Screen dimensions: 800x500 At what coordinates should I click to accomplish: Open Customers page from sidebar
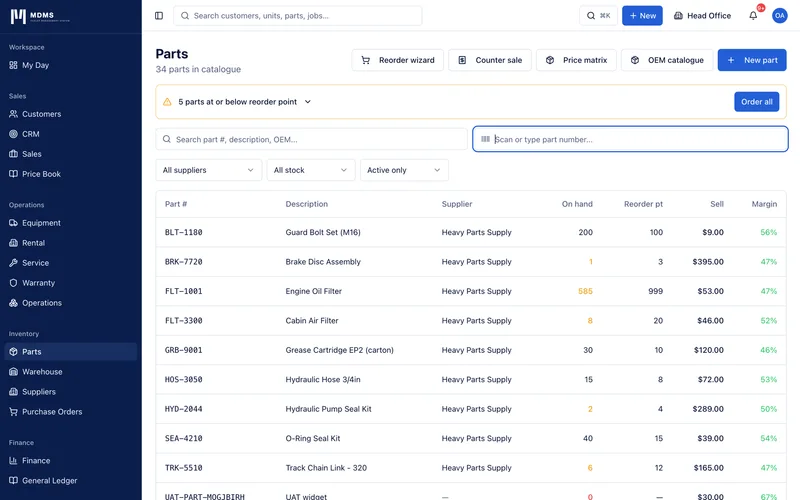point(70,114)
